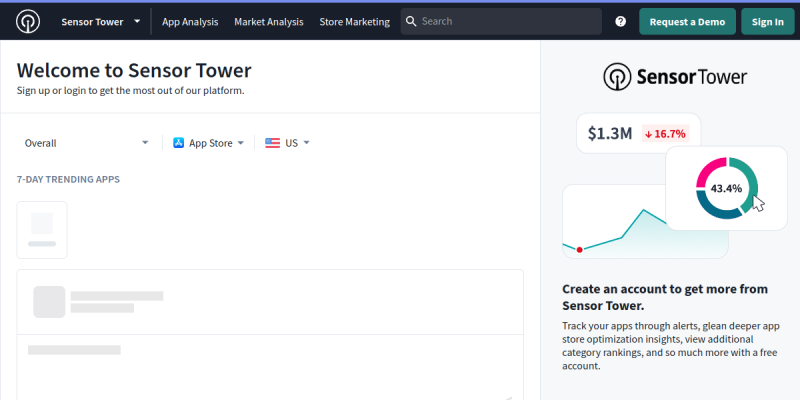Open the help question mark icon
Viewport: 800px width, 400px height.
click(x=620, y=21)
